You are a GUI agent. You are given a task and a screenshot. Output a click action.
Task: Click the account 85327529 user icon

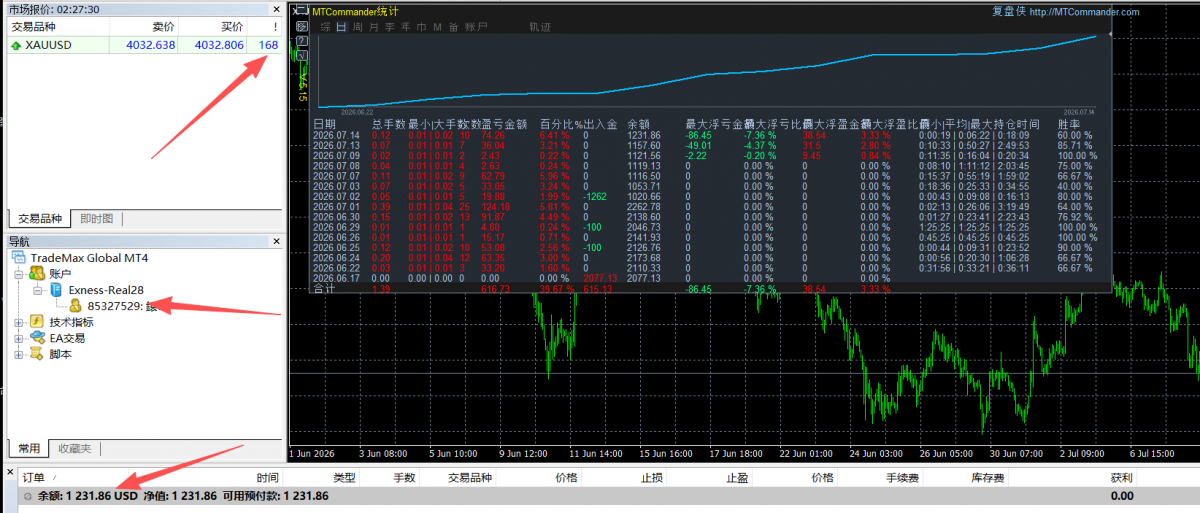[76, 306]
